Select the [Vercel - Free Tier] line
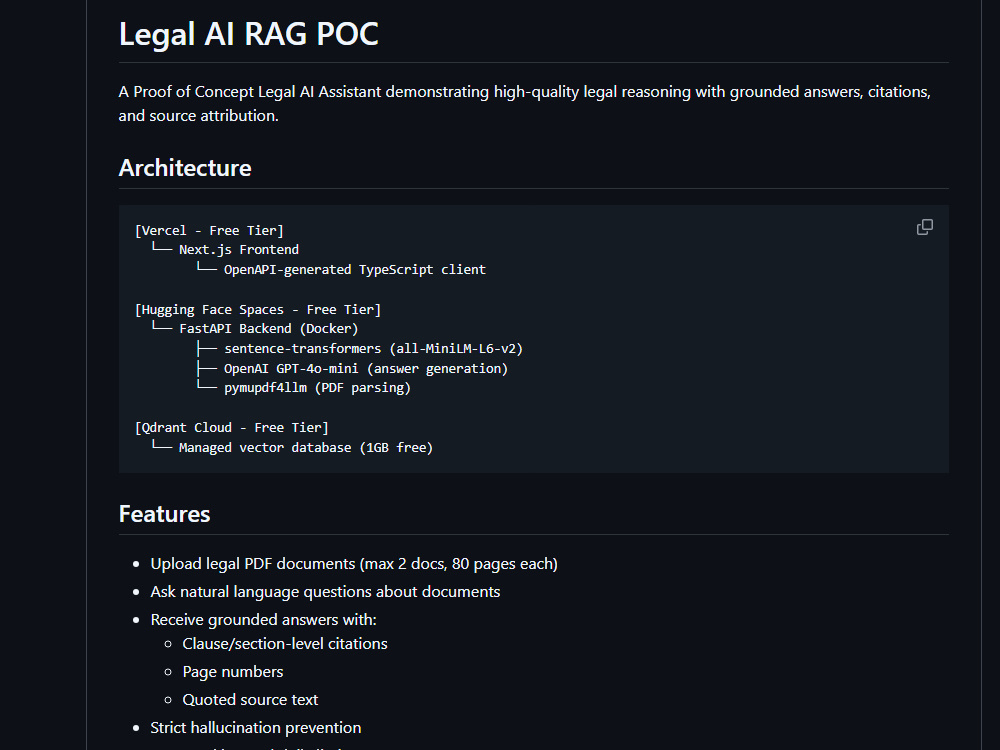Screen dimensions: 1000x750 pos(209,230)
